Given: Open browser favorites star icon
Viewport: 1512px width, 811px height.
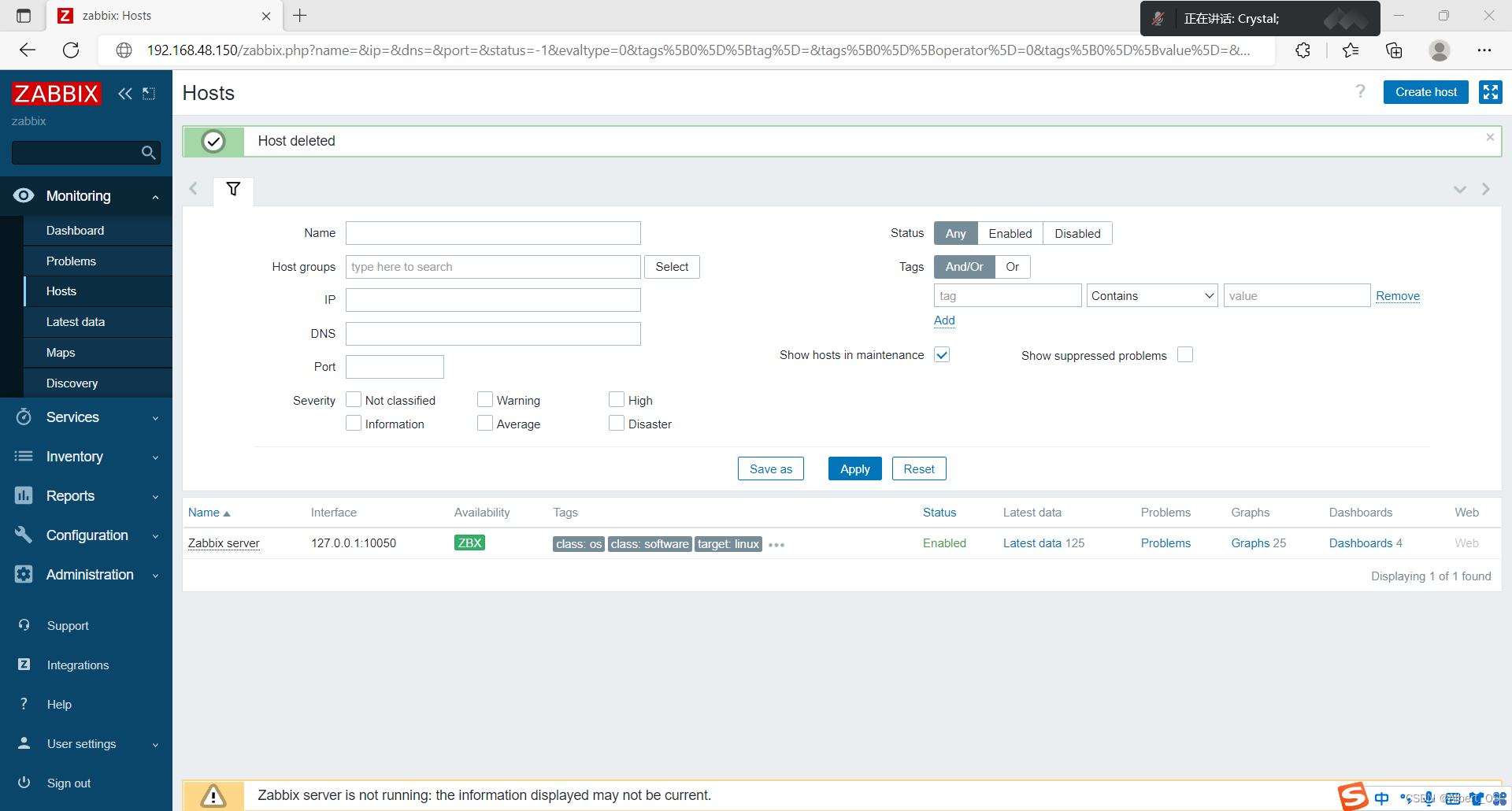Looking at the screenshot, I should tap(1351, 50).
